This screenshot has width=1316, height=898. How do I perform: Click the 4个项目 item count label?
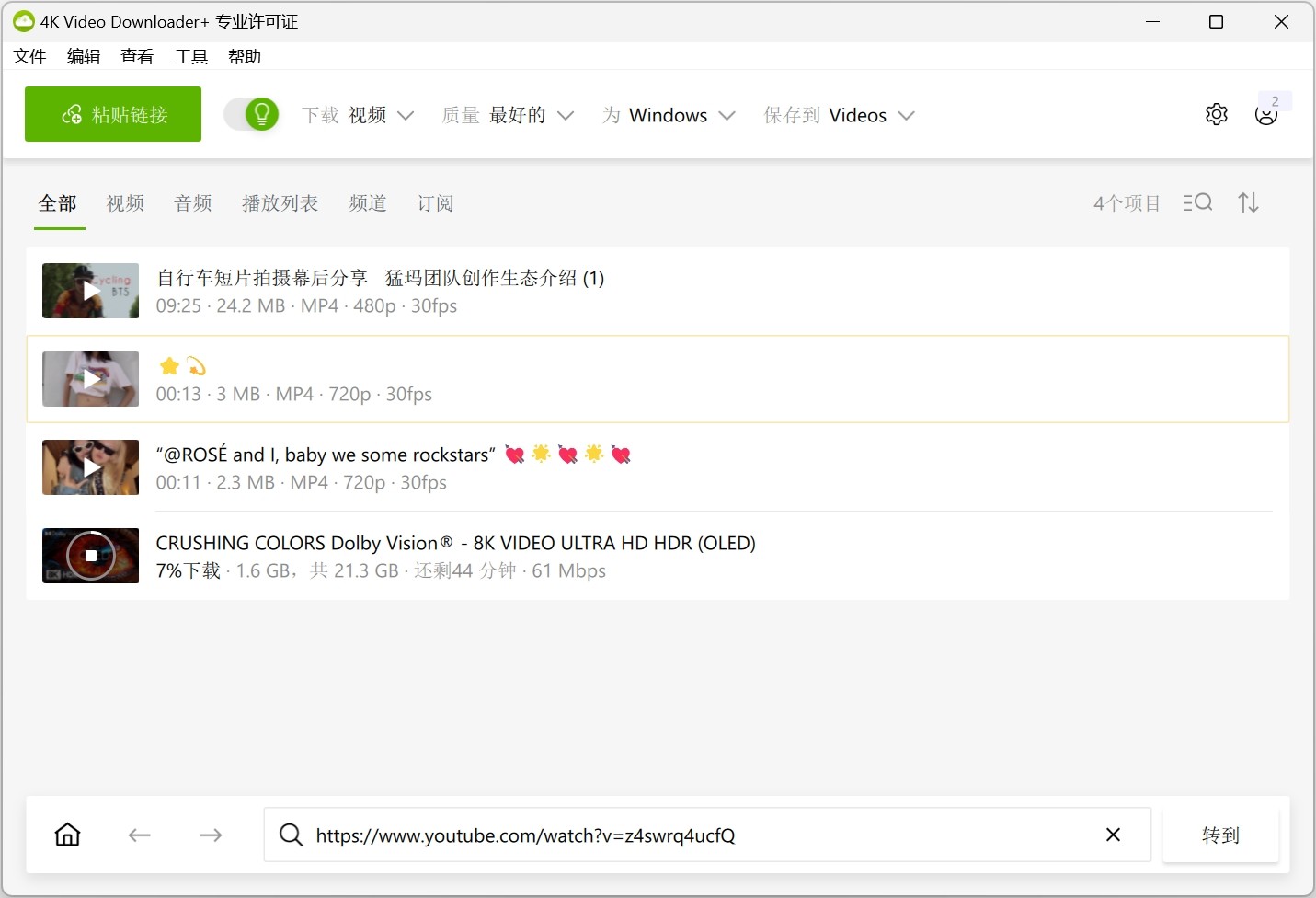[1127, 203]
